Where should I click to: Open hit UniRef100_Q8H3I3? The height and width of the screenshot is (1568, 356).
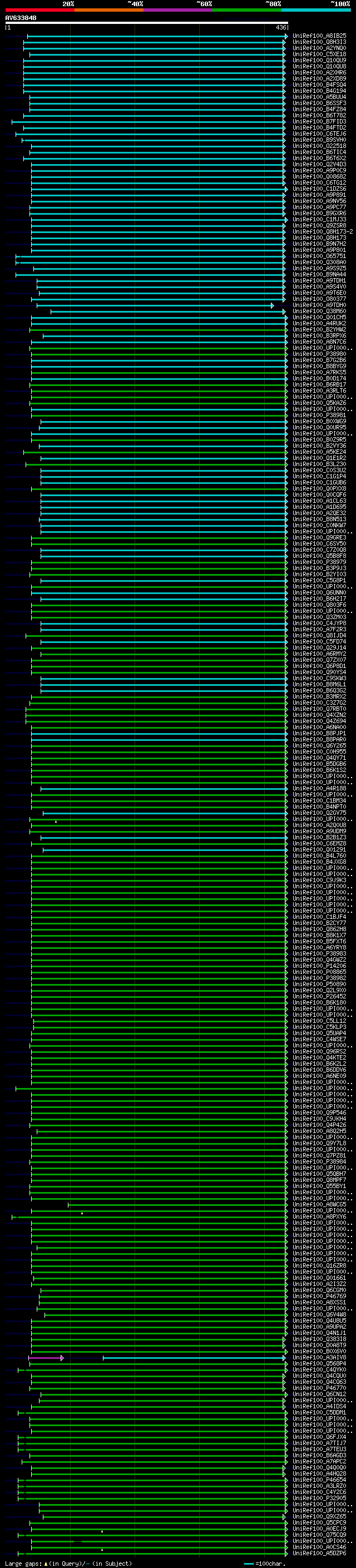point(319,42)
